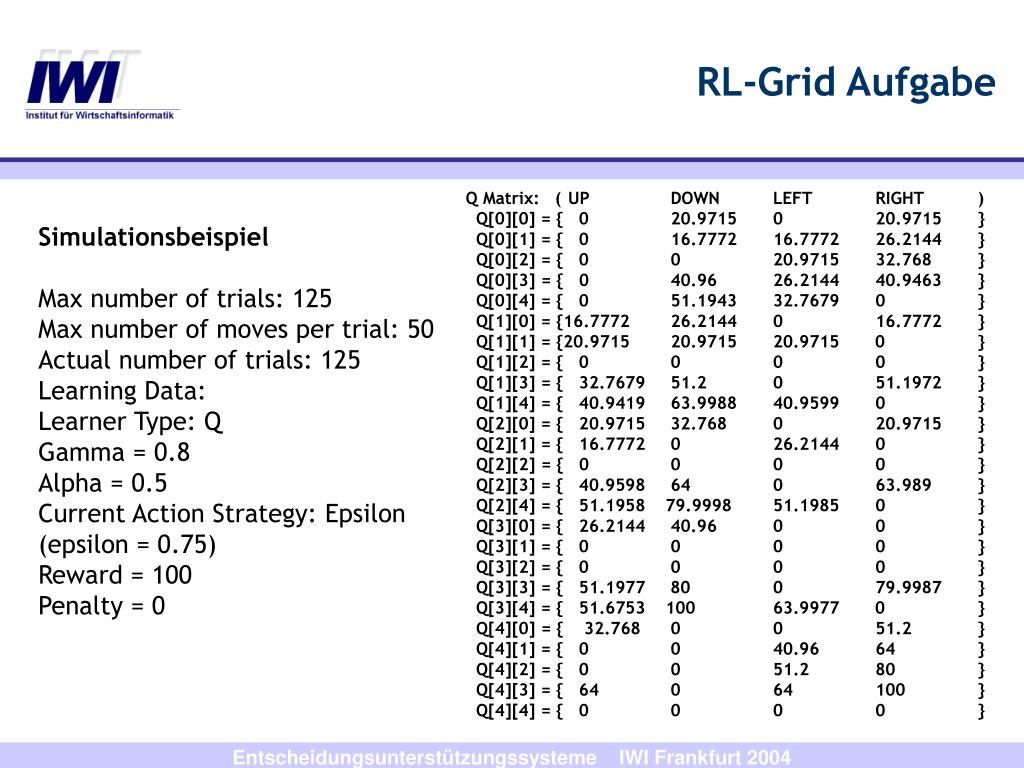Select the 63.9977 value in Q[3][4] row
Viewport: 1024px width, 768px height.
click(x=806, y=608)
